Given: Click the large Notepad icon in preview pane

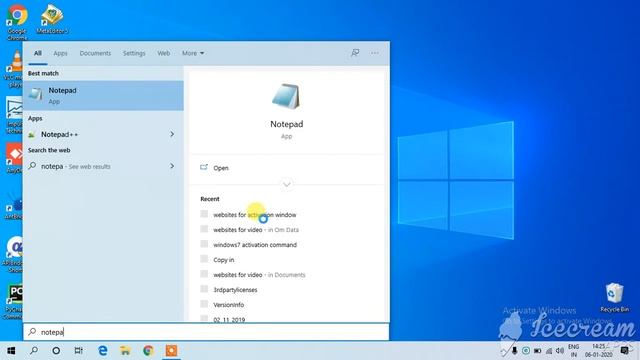Looking at the screenshot, I should 286,96.
